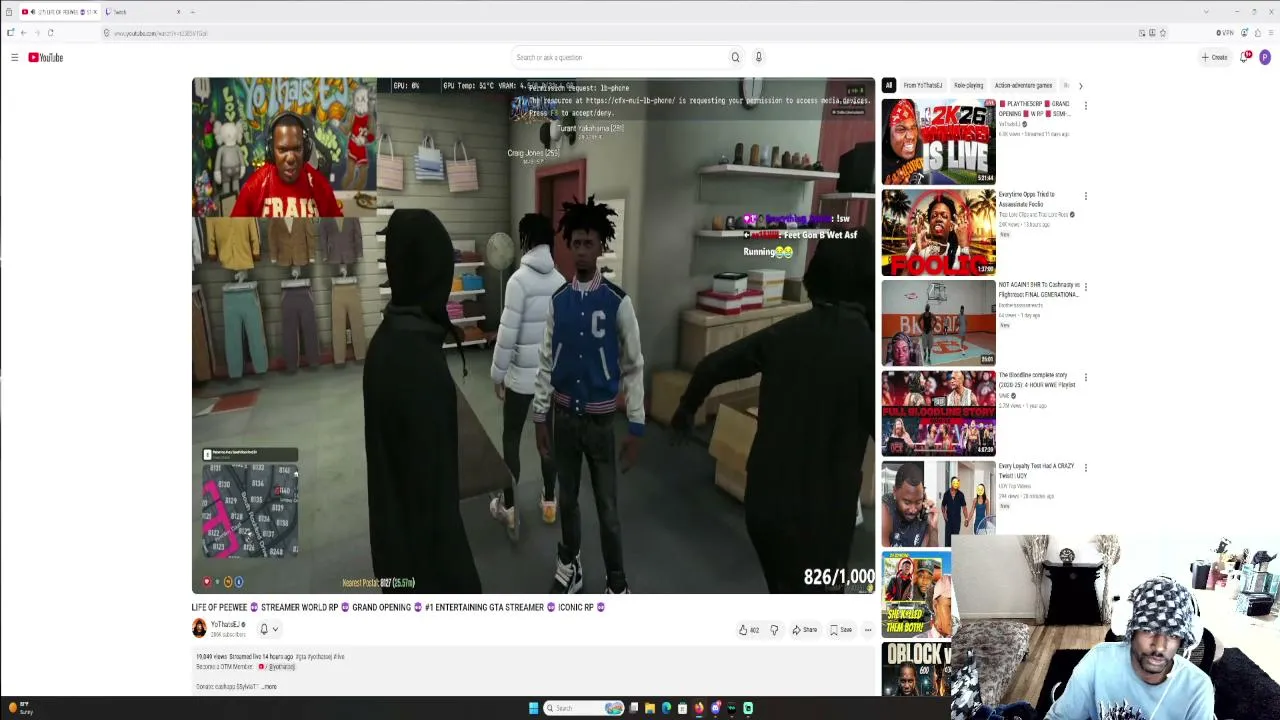Open the browser VPN indicator
Viewport: 1280px width, 720px height.
click(x=1225, y=33)
